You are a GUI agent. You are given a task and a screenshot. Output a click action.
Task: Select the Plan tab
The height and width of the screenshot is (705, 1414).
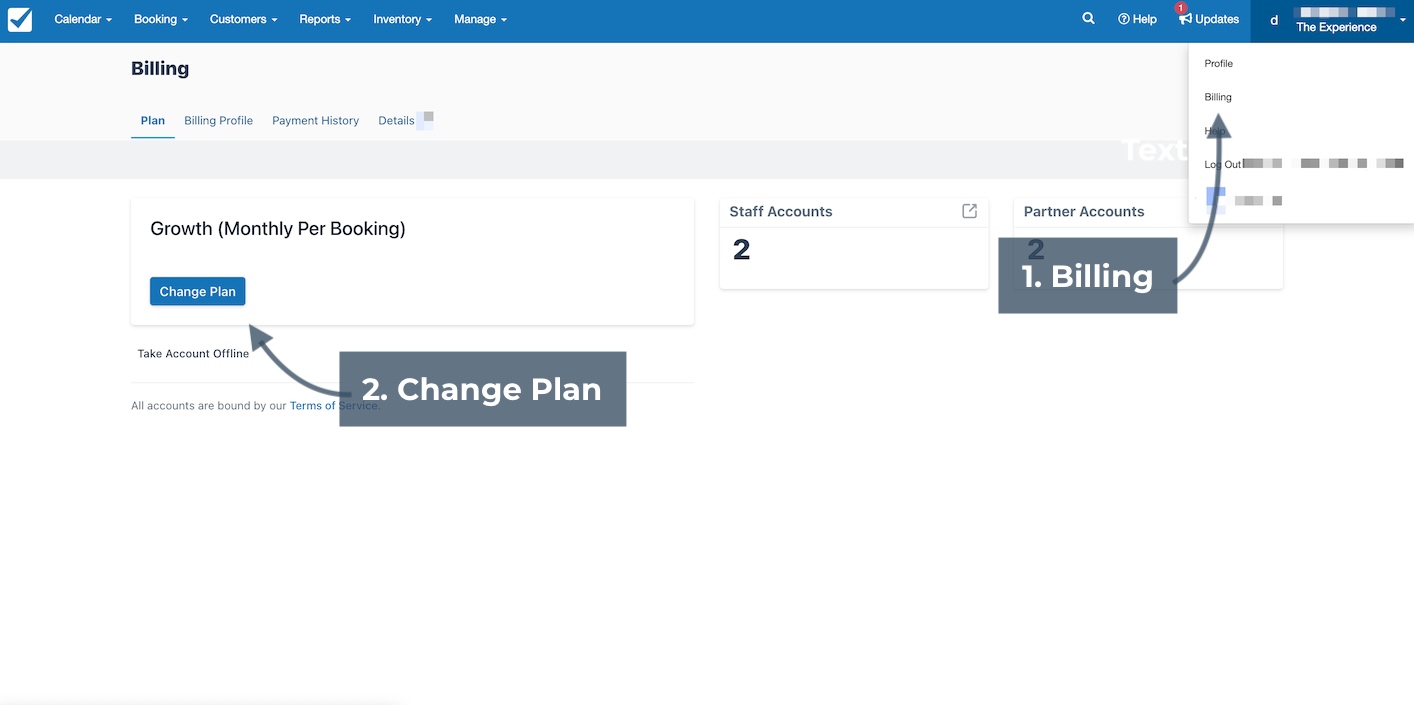153,120
